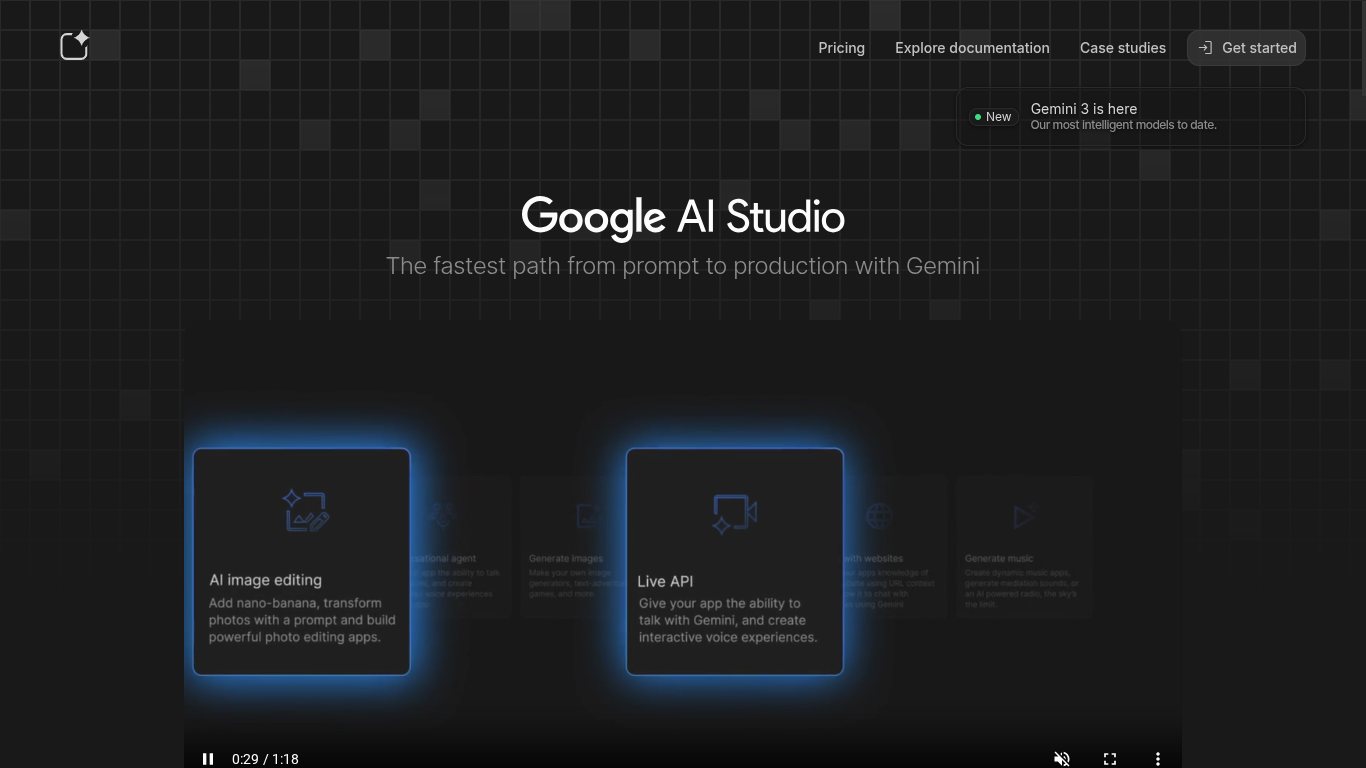The height and width of the screenshot is (768, 1366).
Task: Pause the video playback
Action: tap(208, 759)
